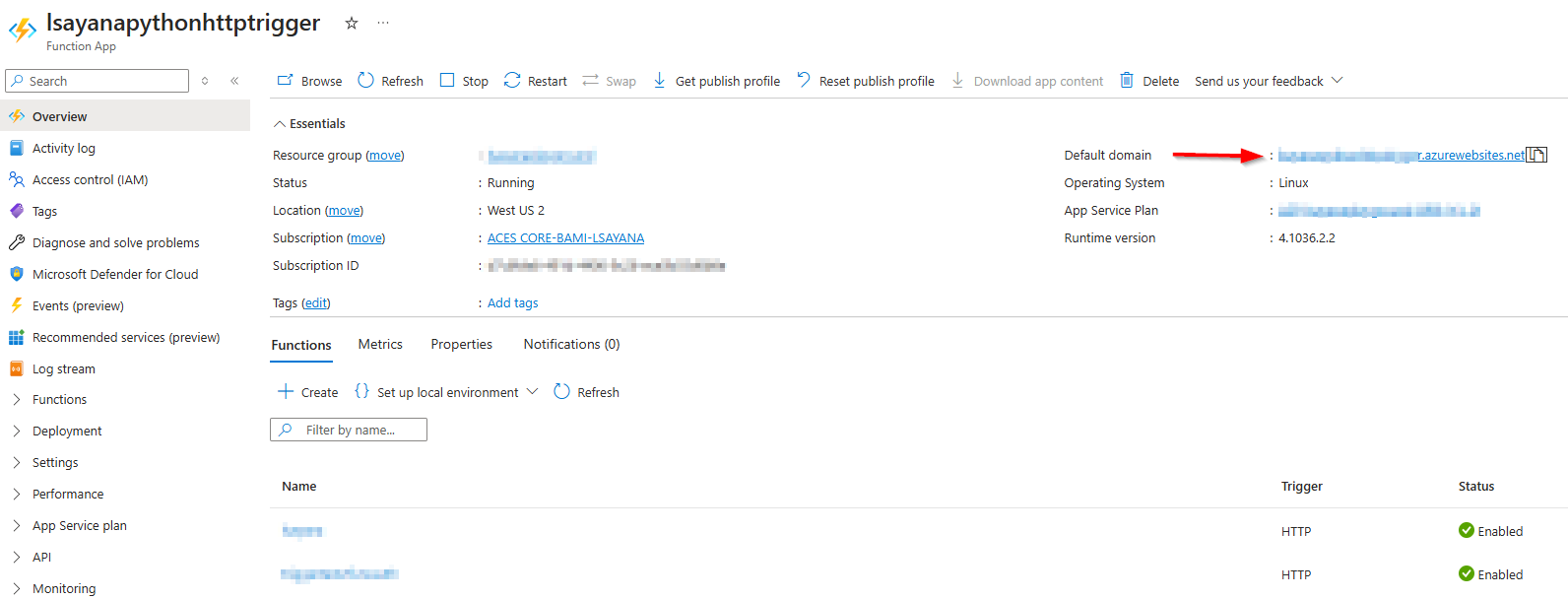Click Add tags link
Viewport: 1568px width, 599px height.
tap(512, 302)
